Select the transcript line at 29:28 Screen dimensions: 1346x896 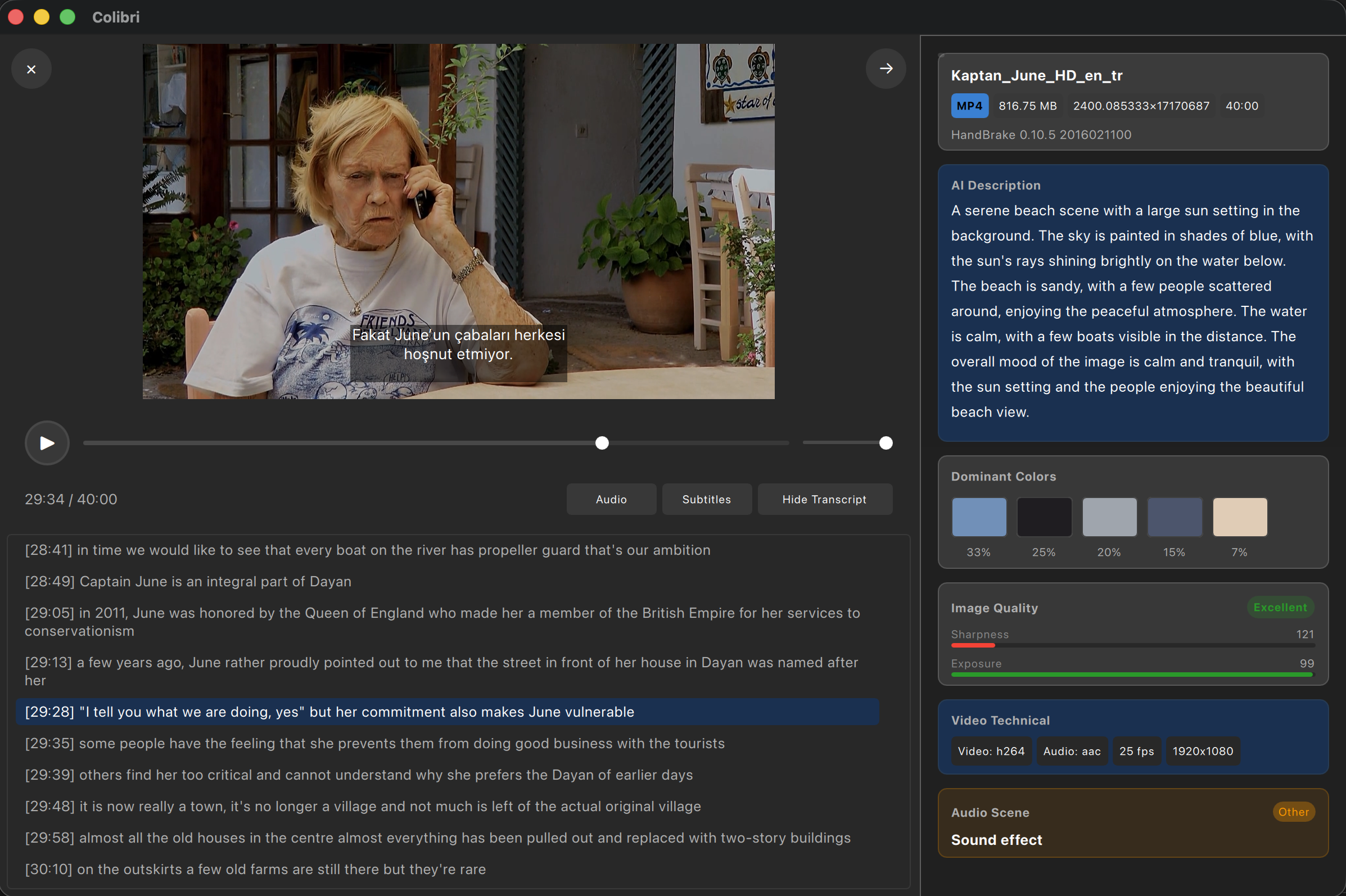pyautogui.click(x=329, y=712)
